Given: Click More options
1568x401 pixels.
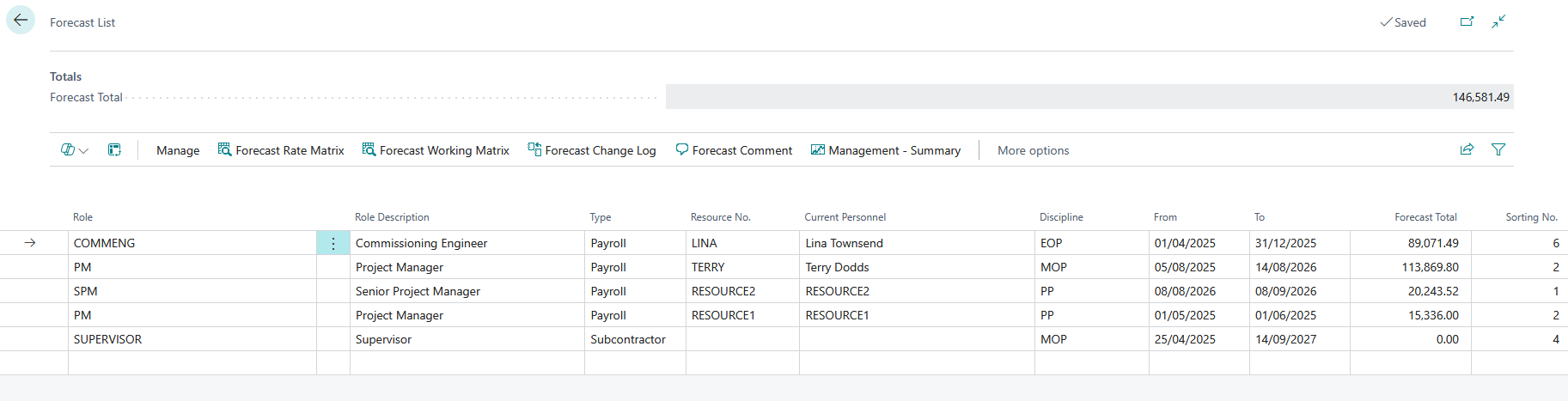Looking at the screenshot, I should click(1033, 150).
